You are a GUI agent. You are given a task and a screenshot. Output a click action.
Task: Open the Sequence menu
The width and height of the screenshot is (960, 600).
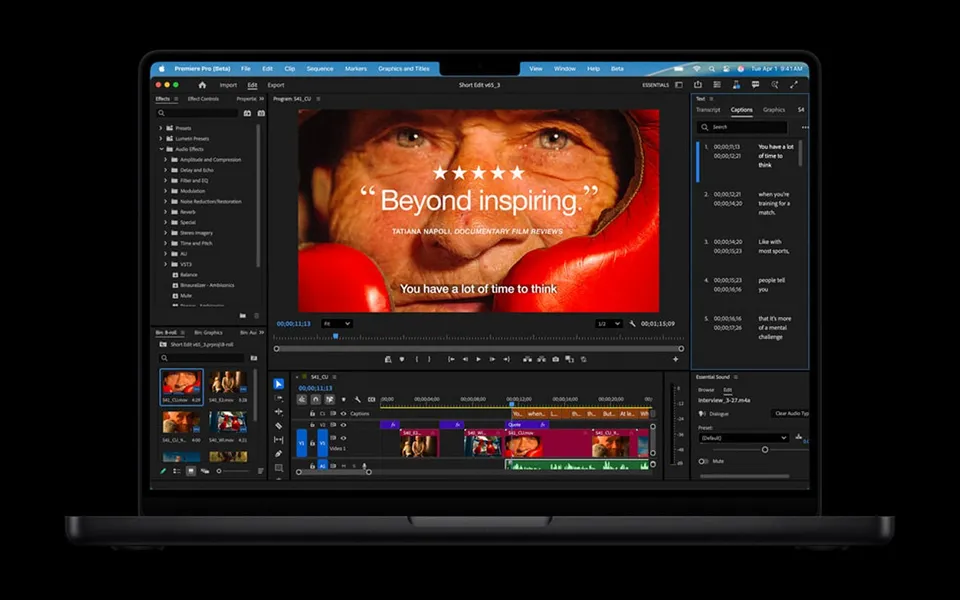pyautogui.click(x=320, y=69)
